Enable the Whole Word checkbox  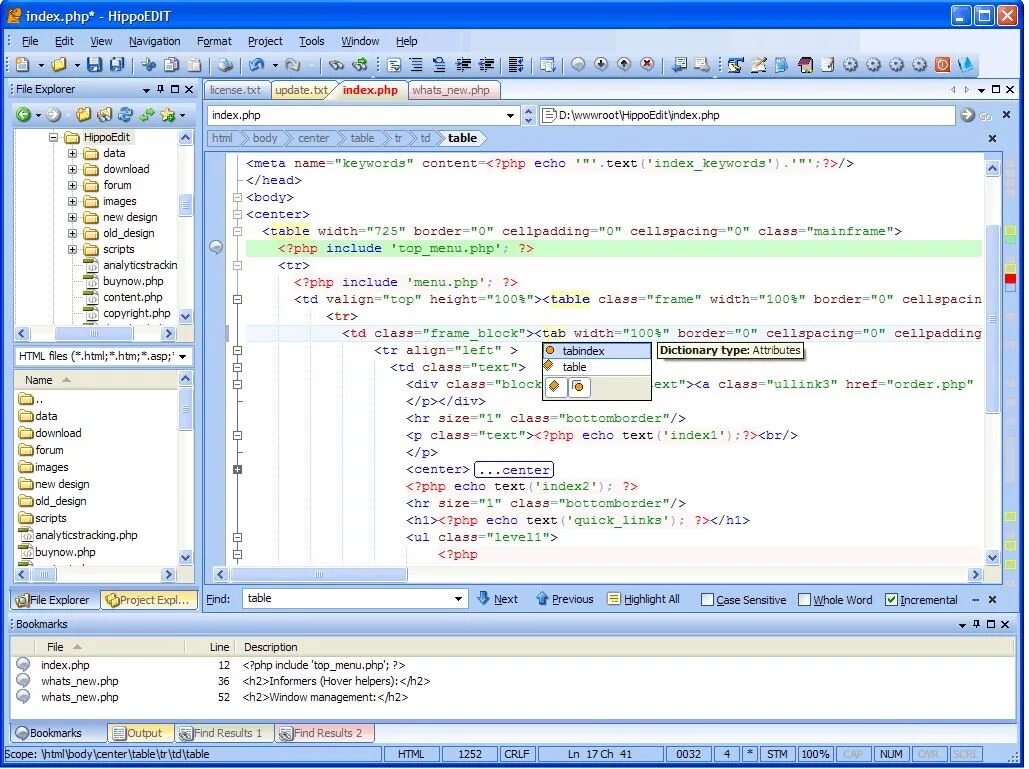[805, 600]
